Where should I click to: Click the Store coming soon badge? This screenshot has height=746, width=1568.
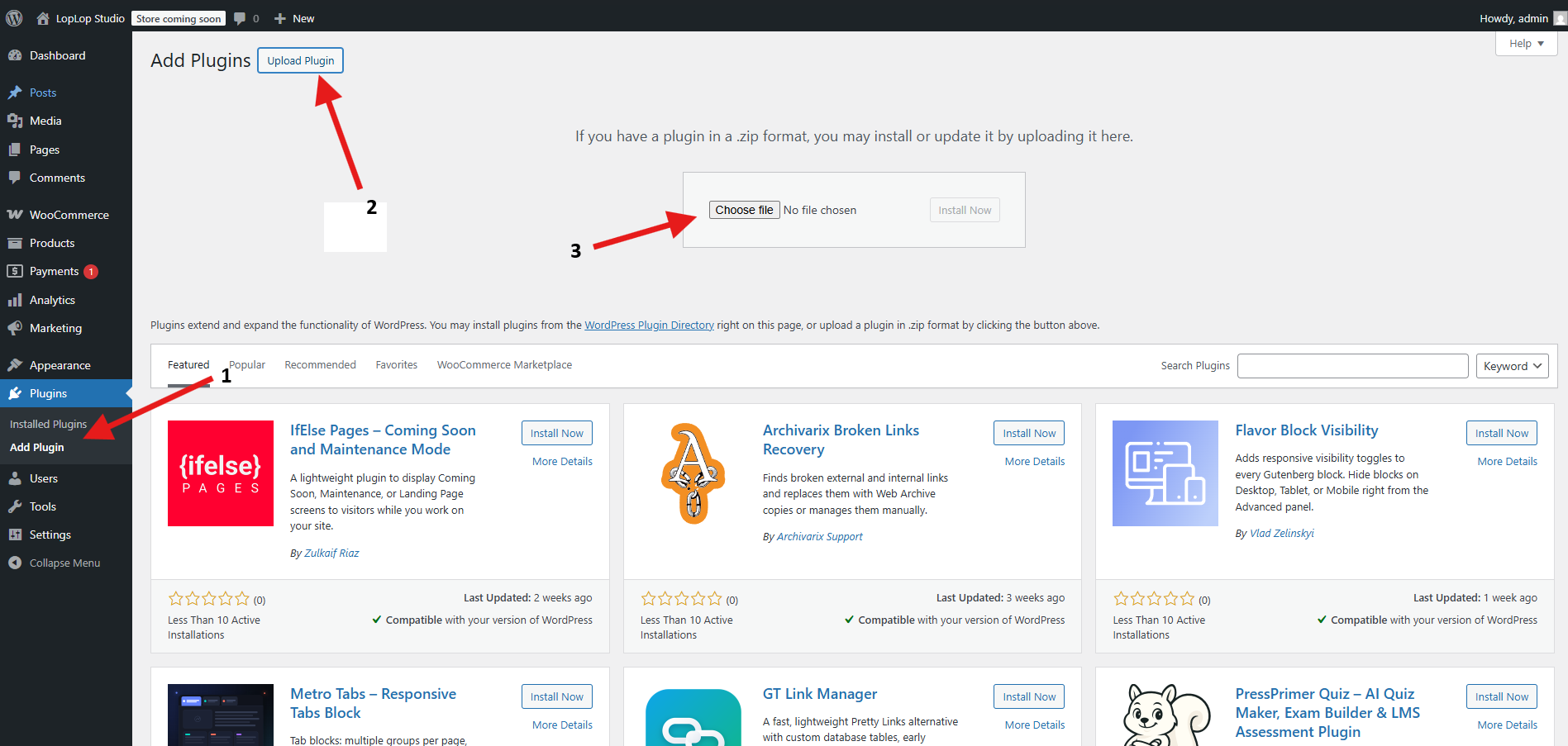pyautogui.click(x=178, y=17)
